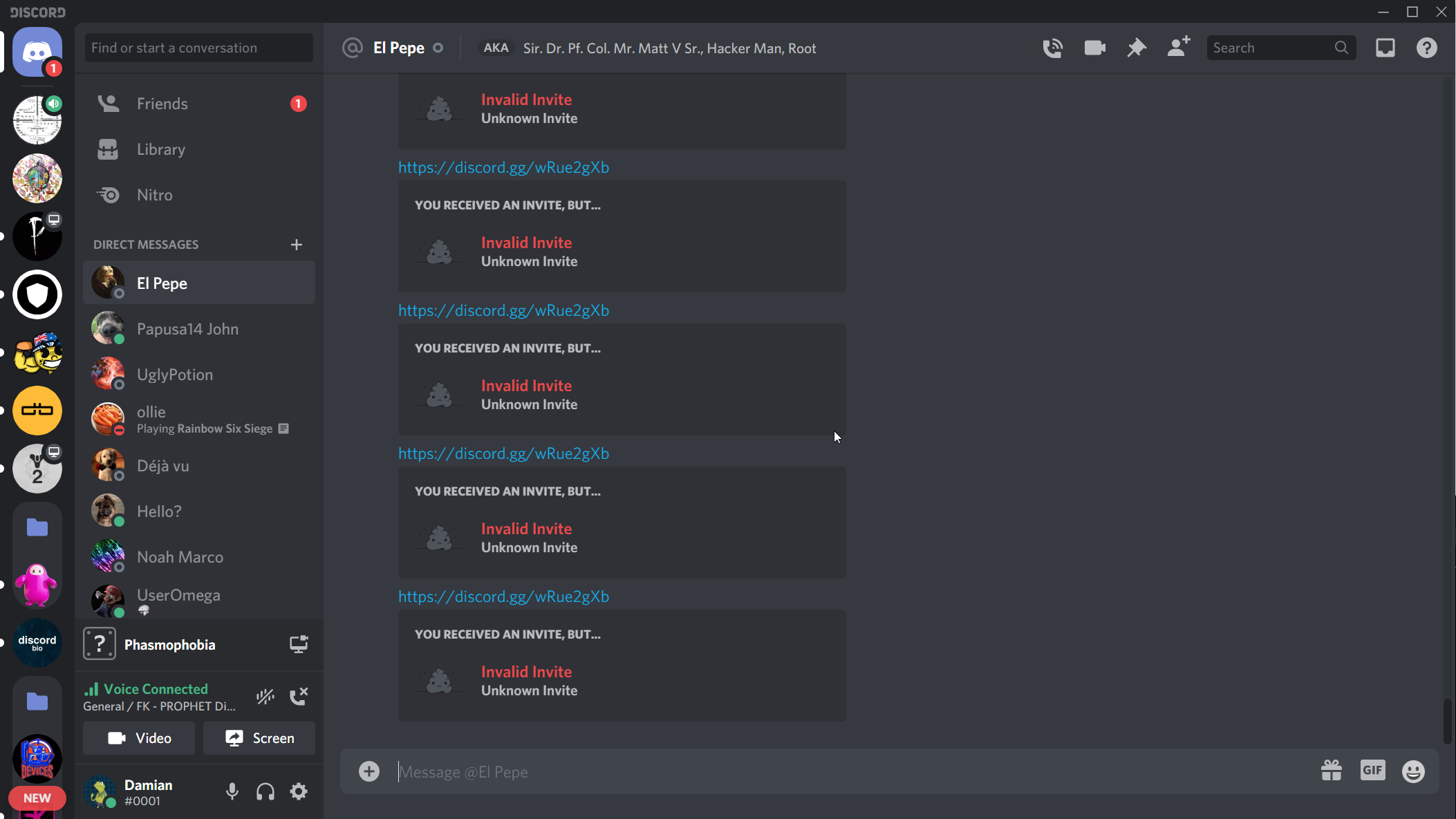Open the emoji picker
1456x819 pixels.
click(1413, 771)
